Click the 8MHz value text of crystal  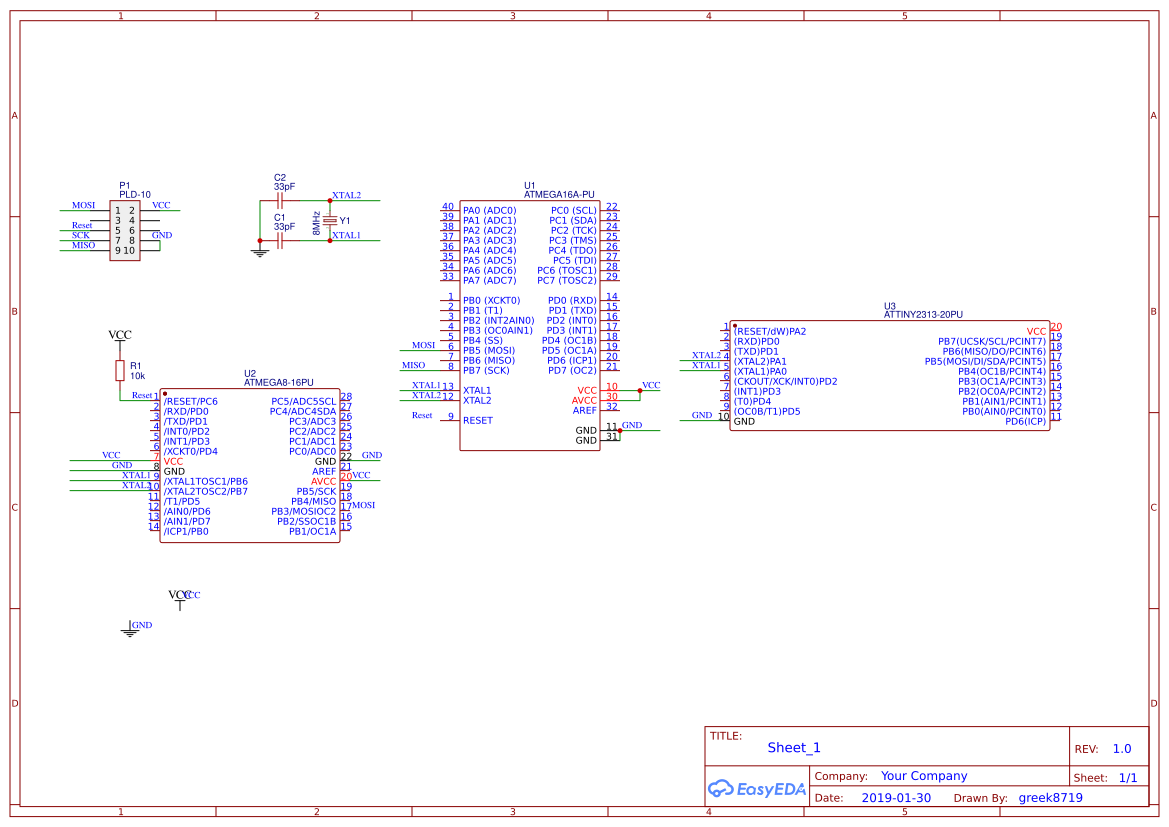pos(316,223)
